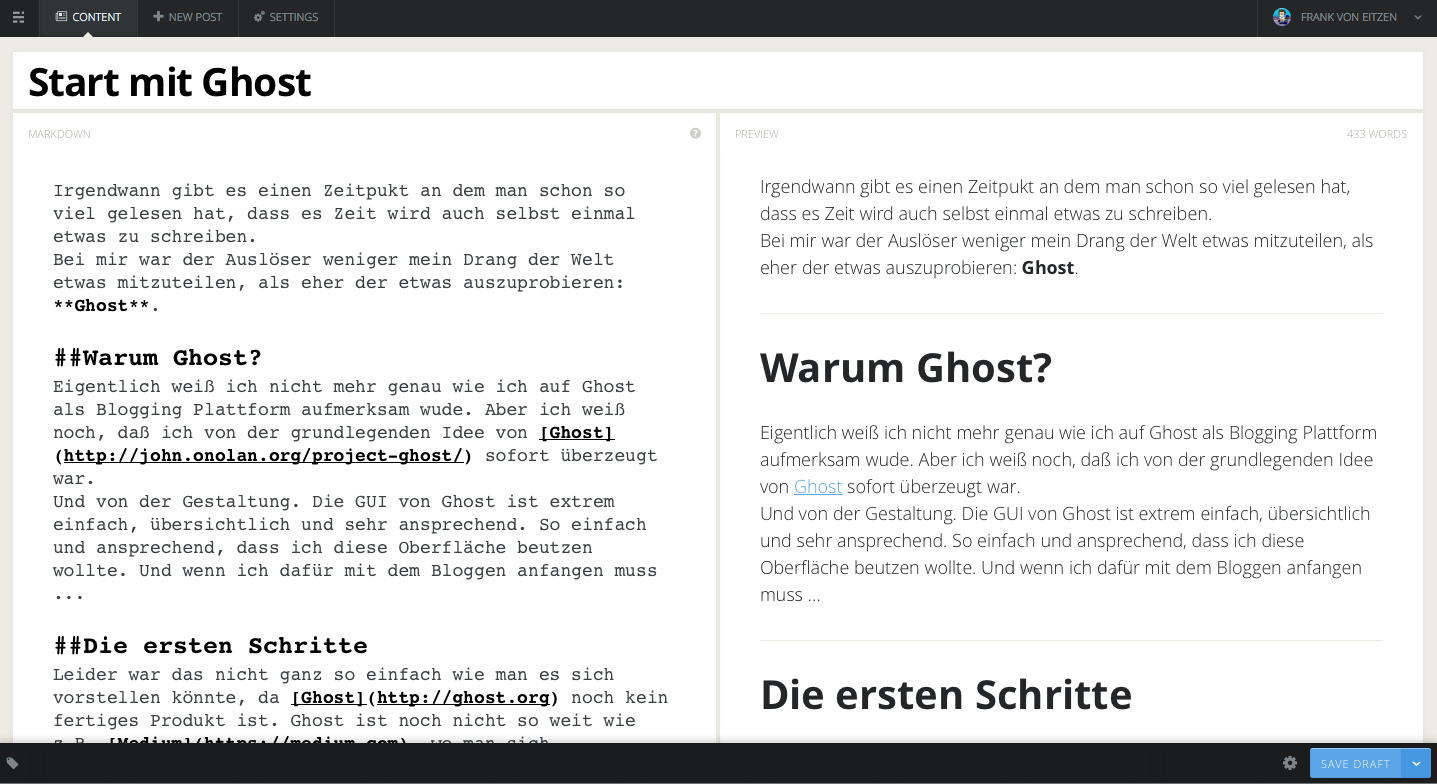Click Frank von Eitzen's avatar icon
Viewport: 1437px width, 784px height.
1282,16
